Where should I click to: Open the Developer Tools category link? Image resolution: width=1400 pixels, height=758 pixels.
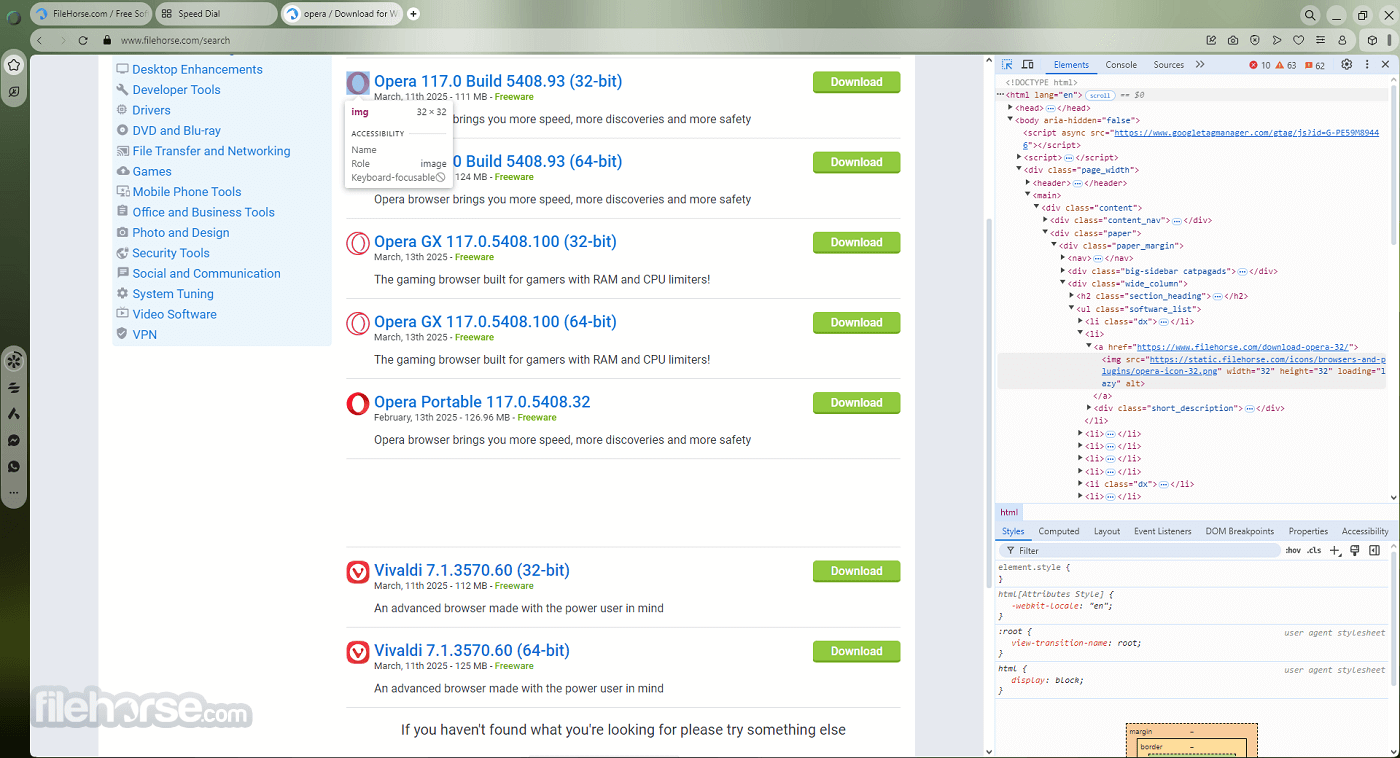click(x=176, y=89)
